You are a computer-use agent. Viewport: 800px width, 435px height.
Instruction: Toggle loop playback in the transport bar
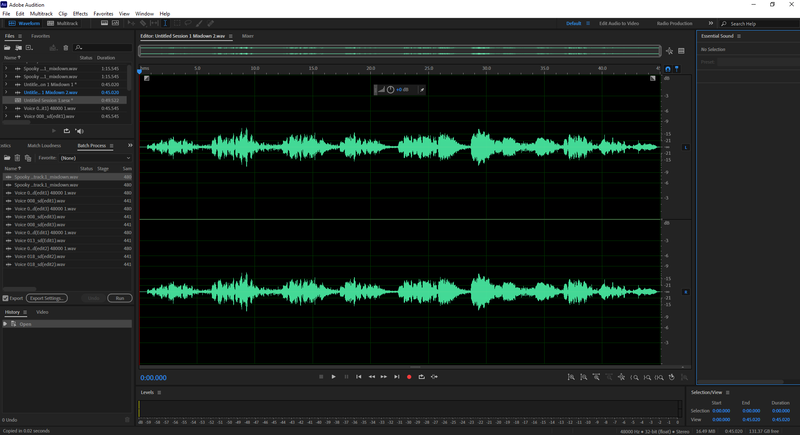point(421,377)
